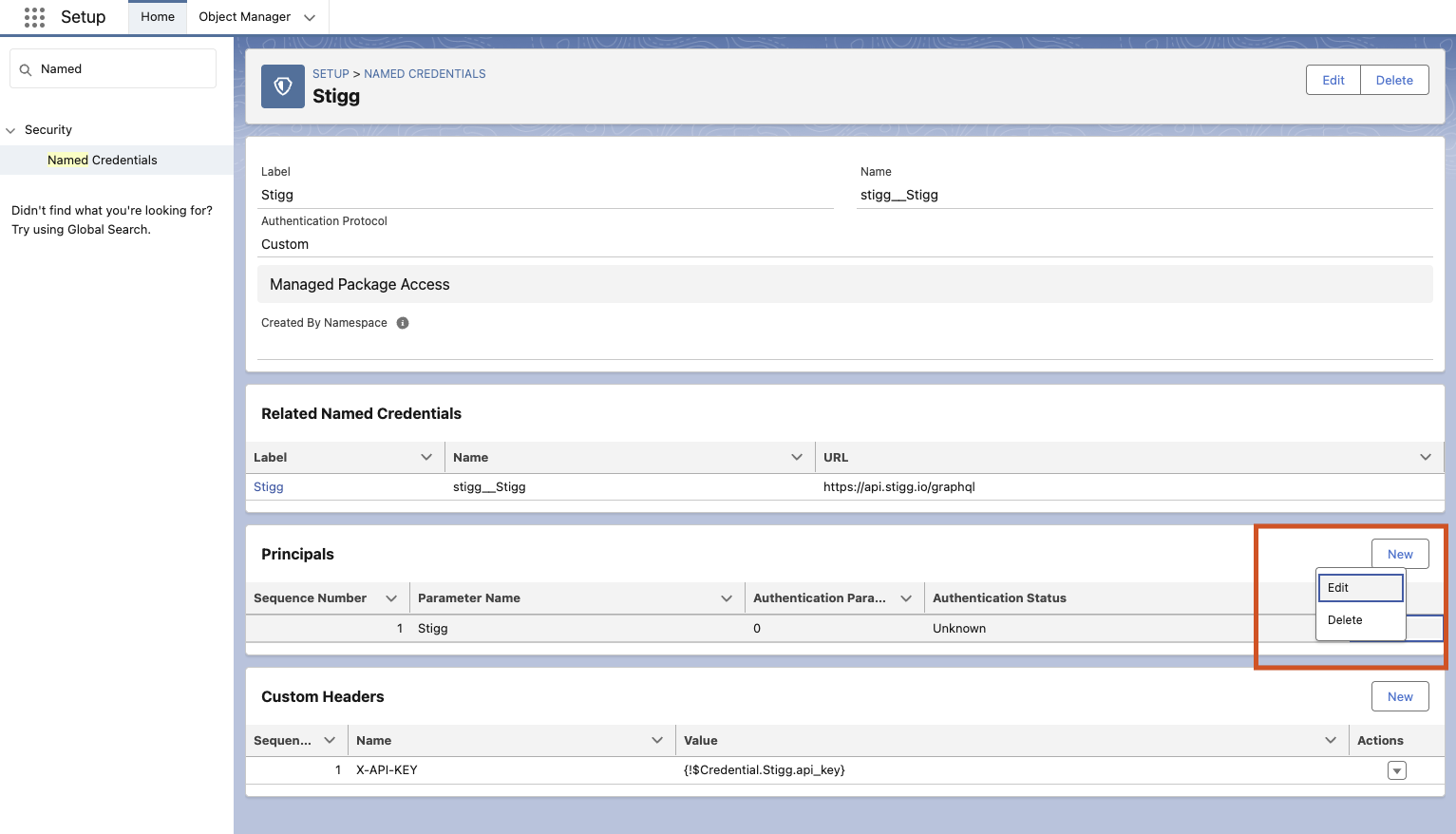Open Name column menu in Related Named Credentials
The image size is (1456, 834).
pyautogui.click(x=797, y=458)
